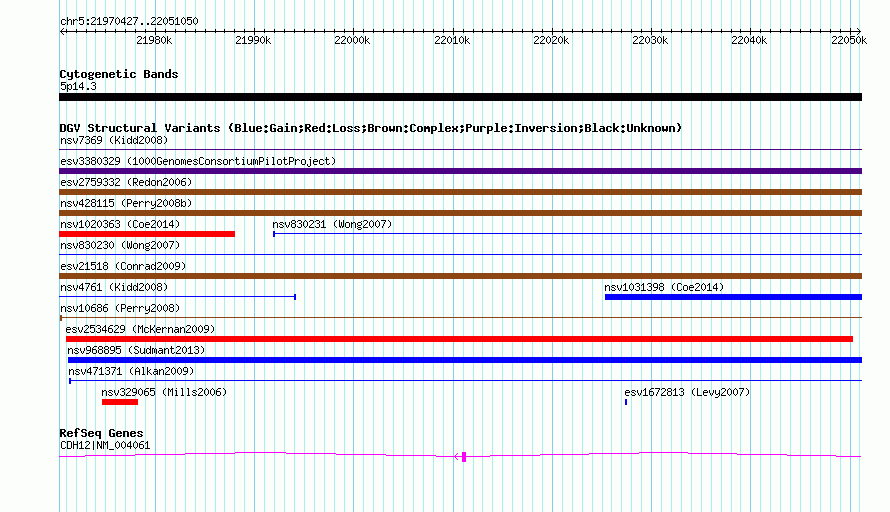Open esv3380329 1000GenomesConsortiumPilotProject label
Image resolution: width=890 pixels, height=512 pixels.
tap(198, 161)
